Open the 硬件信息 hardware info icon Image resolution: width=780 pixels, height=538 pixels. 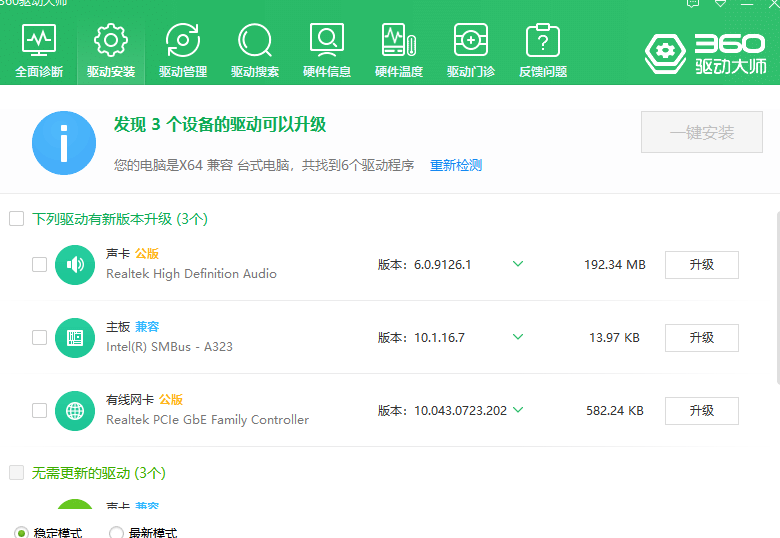327,51
